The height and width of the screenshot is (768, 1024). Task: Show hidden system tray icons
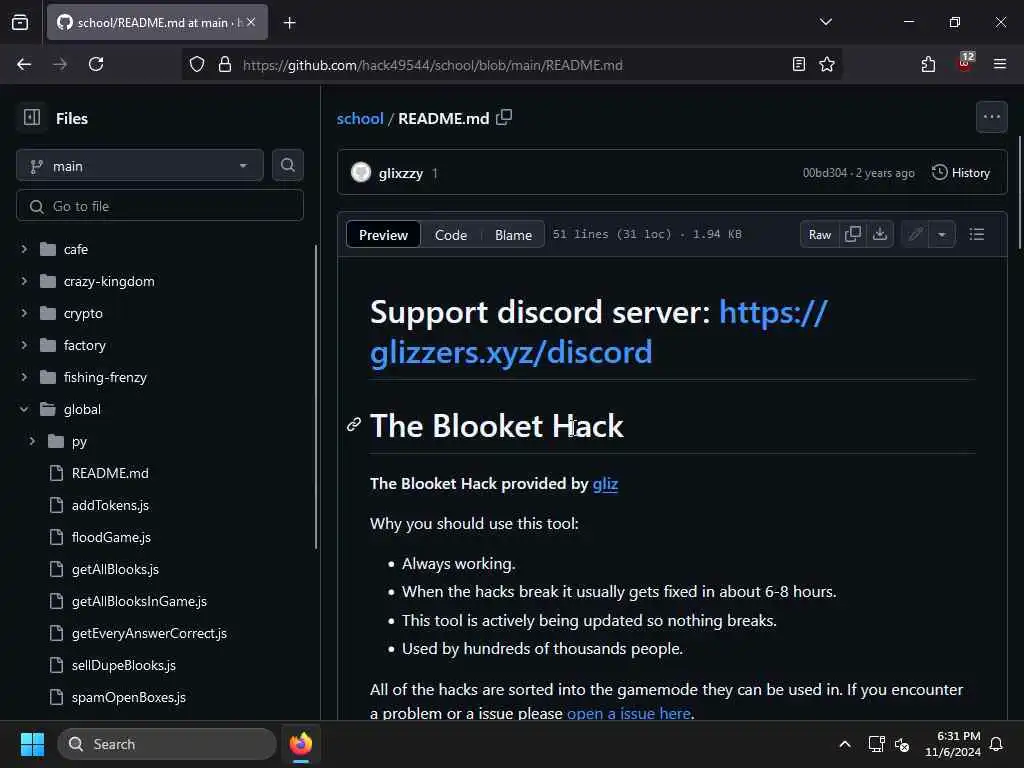click(844, 744)
